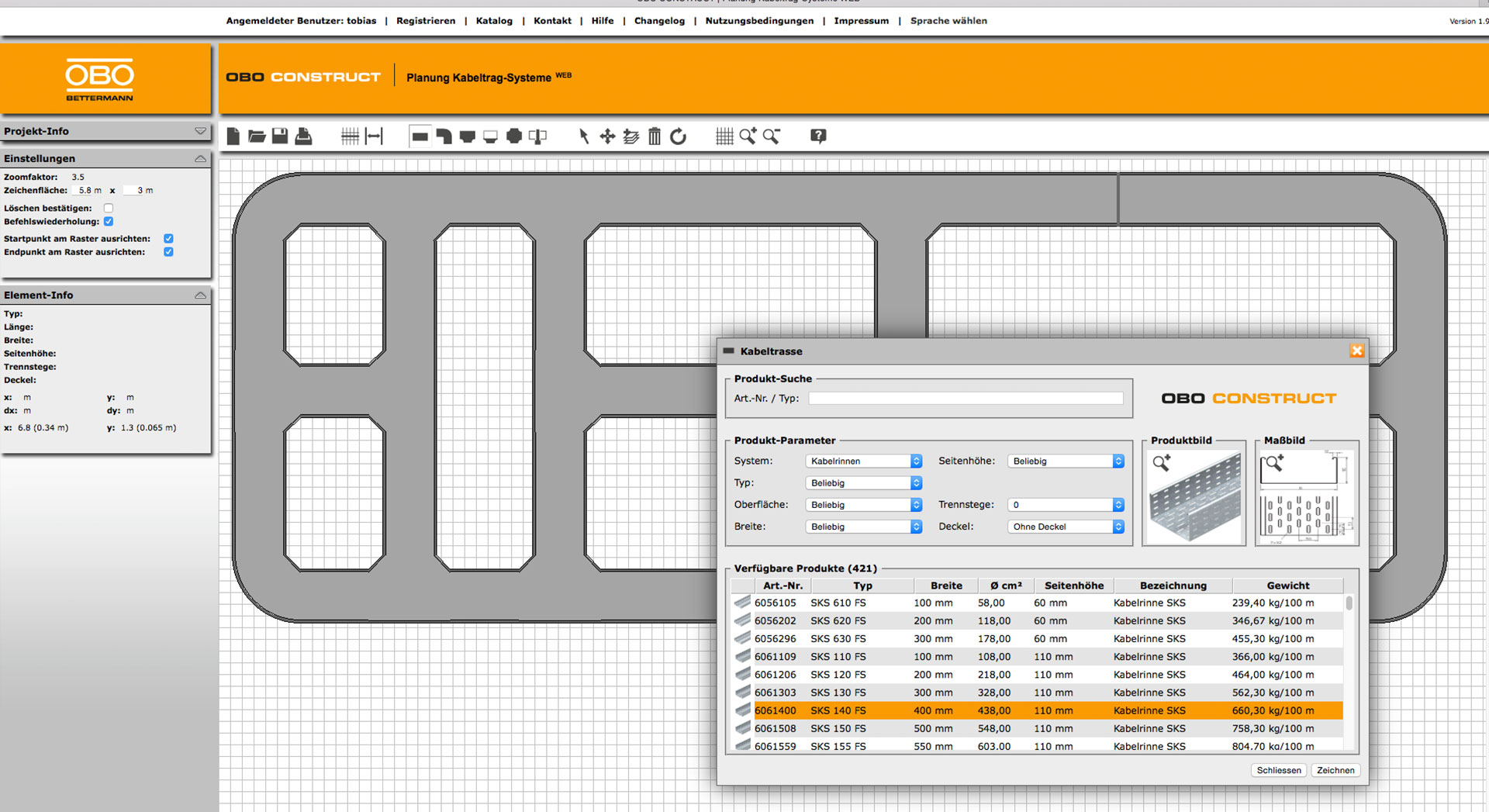
Task: Sort by Gewicht column header
Action: (x=1287, y=586)
